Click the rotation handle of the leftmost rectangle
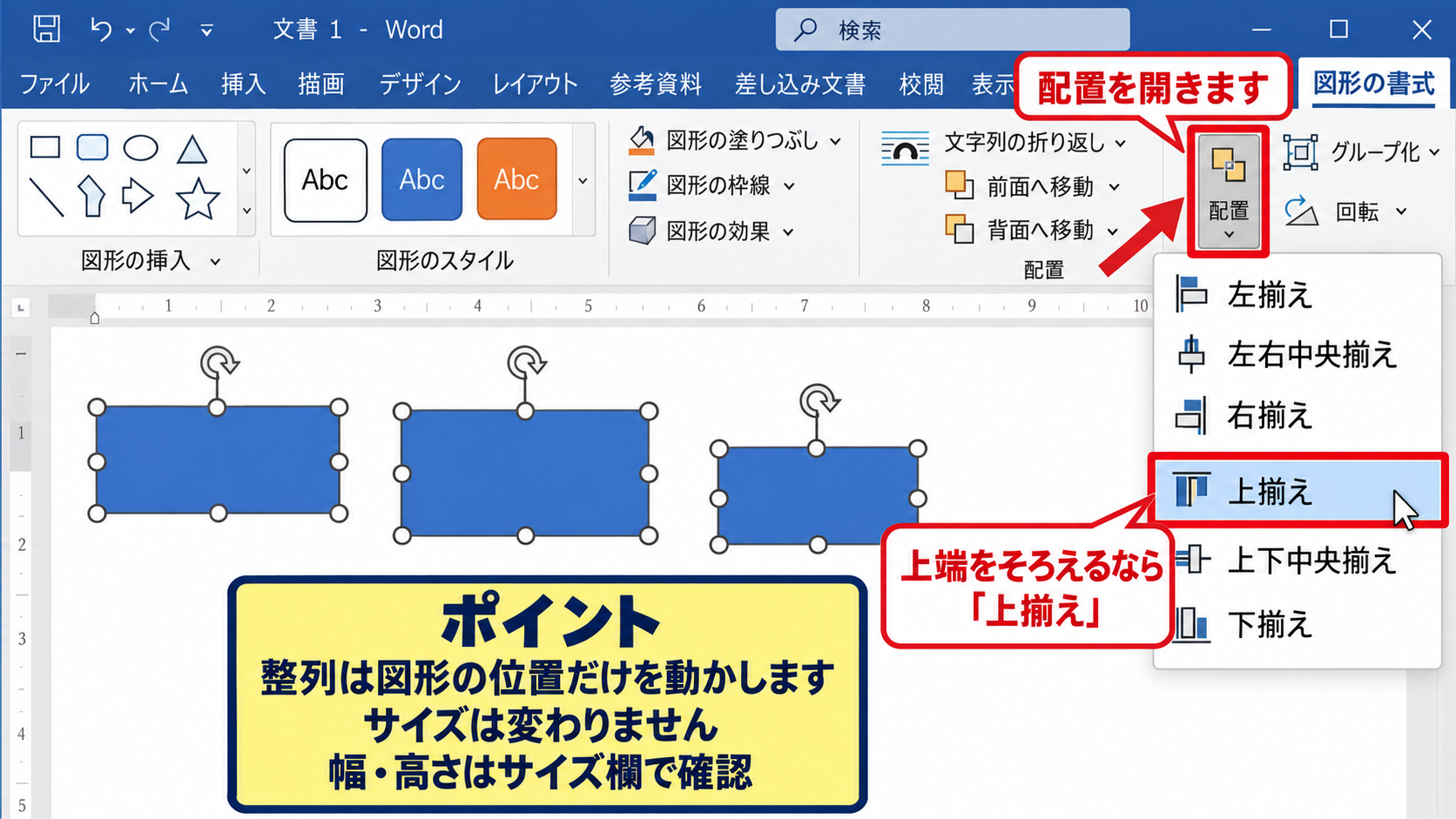 (x=219, y=361)
